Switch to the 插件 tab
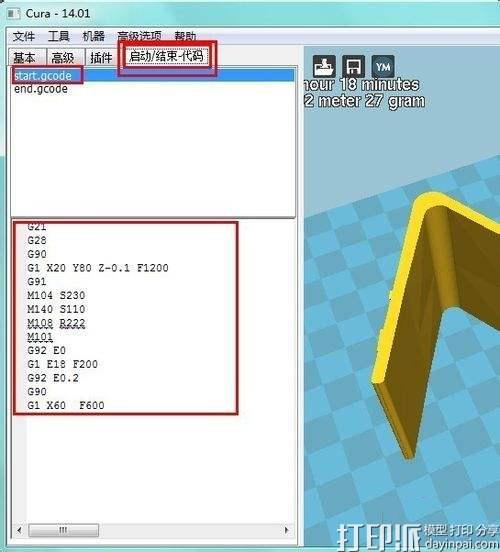The height and width of the screenshot is (552, 500). pyautogui.click(x=102, y=57)
